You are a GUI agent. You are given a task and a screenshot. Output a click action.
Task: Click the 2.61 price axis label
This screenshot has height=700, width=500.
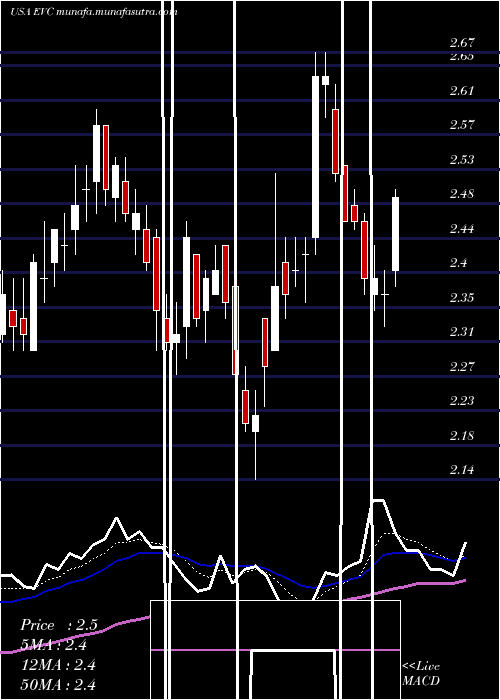click(x=462, y=91)
